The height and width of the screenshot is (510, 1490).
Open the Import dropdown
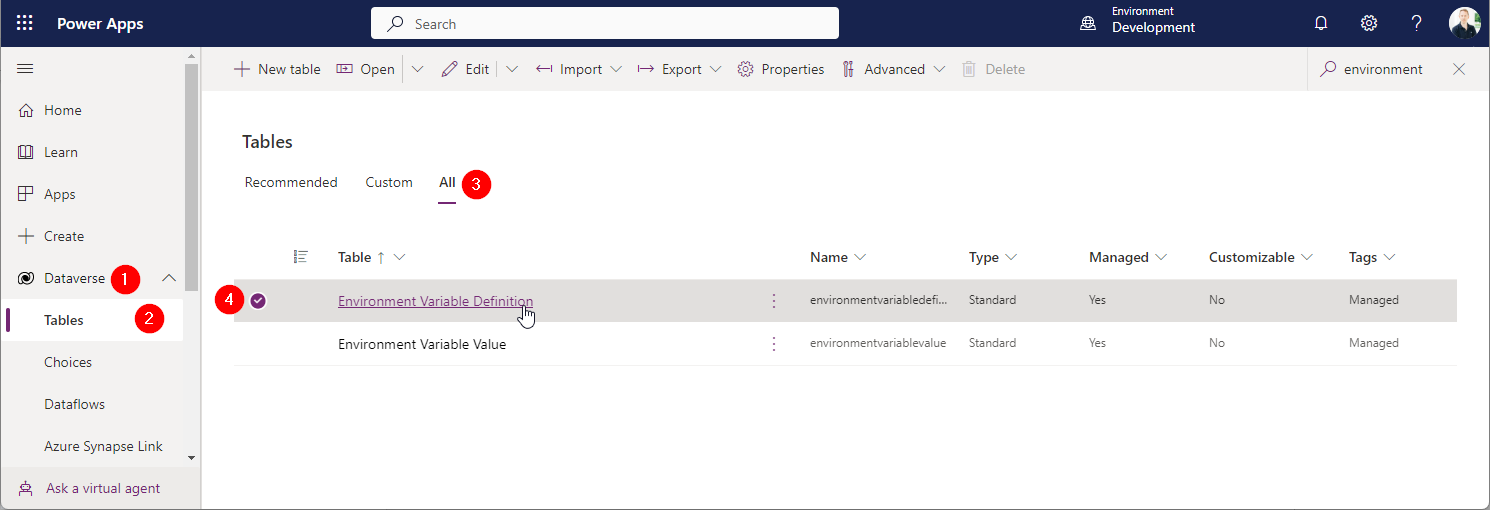(579, 69)
